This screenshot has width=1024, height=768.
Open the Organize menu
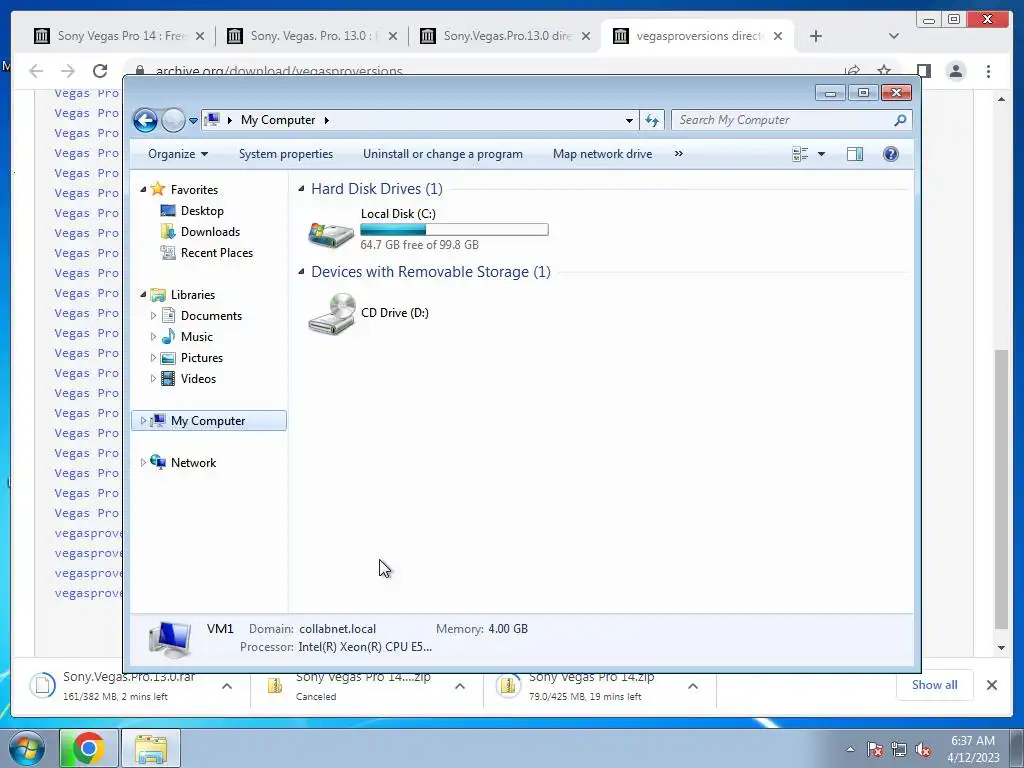pos(178,154)
